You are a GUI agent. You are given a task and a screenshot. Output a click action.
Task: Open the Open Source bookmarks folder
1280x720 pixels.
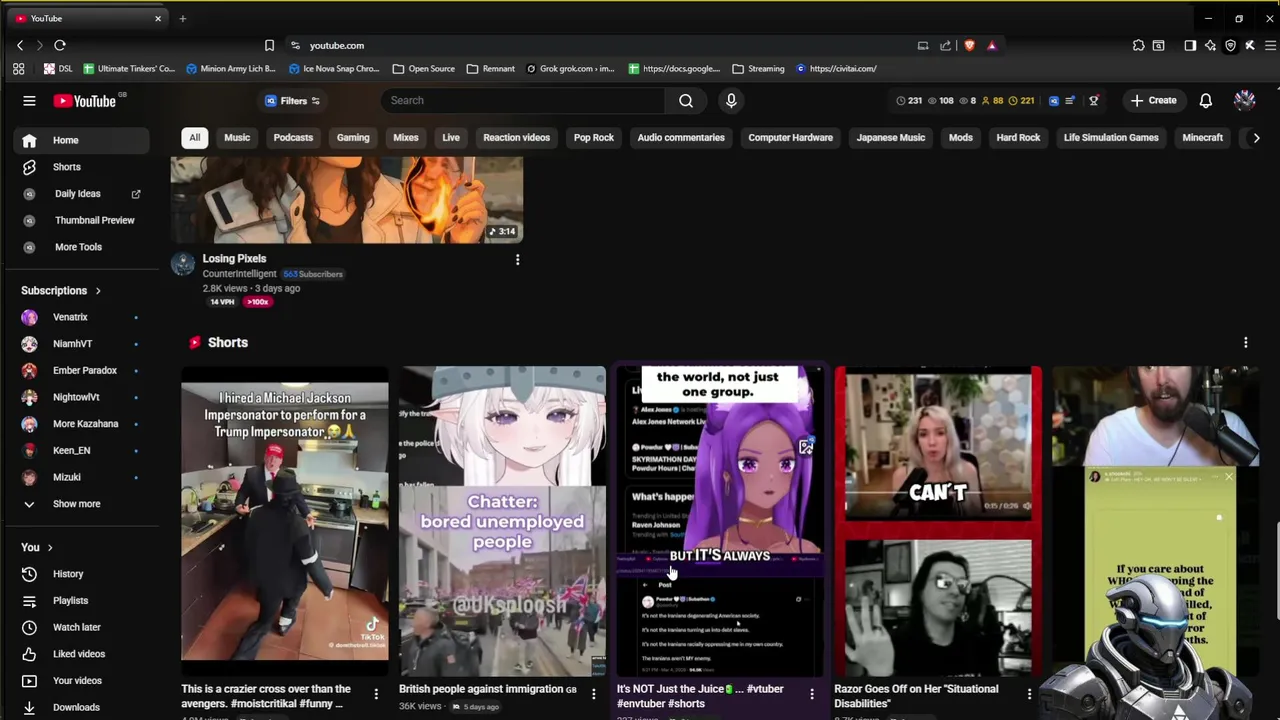coord(424,69)
